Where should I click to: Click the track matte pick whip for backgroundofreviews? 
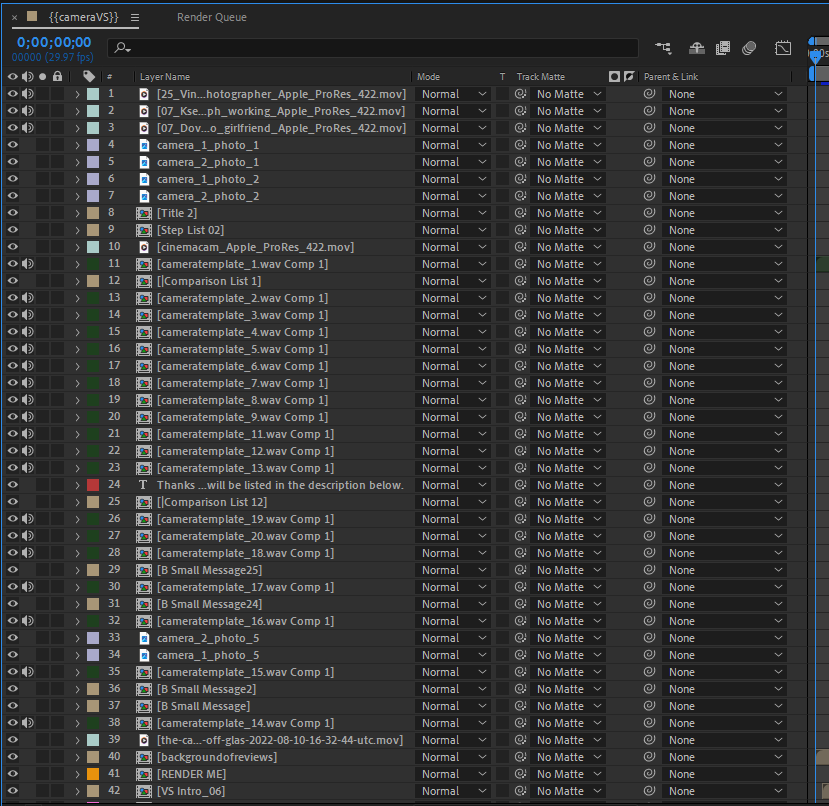click(x=520, y=757)
